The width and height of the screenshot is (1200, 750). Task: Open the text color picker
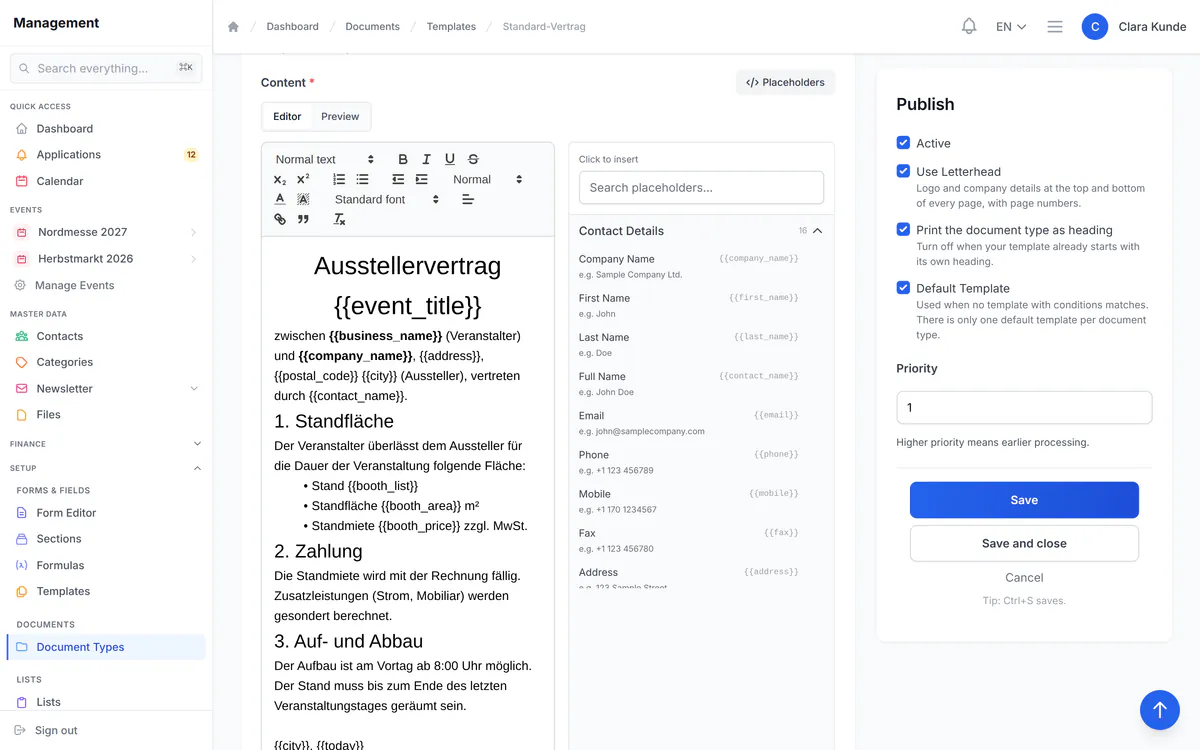coord(280,199)
